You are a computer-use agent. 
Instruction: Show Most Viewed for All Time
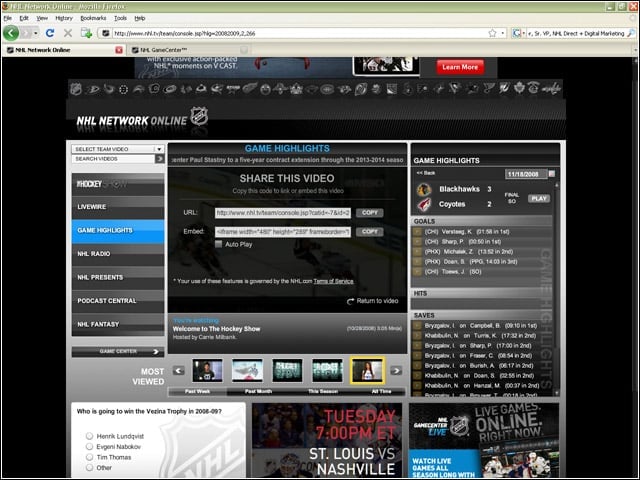(382, 391)
